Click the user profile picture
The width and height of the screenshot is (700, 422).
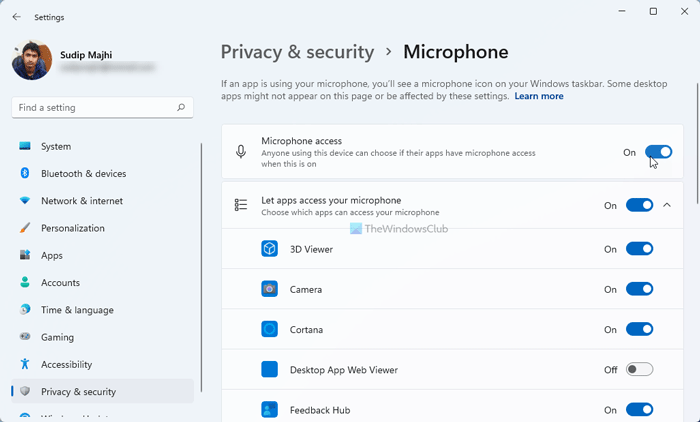coord(32,60)
